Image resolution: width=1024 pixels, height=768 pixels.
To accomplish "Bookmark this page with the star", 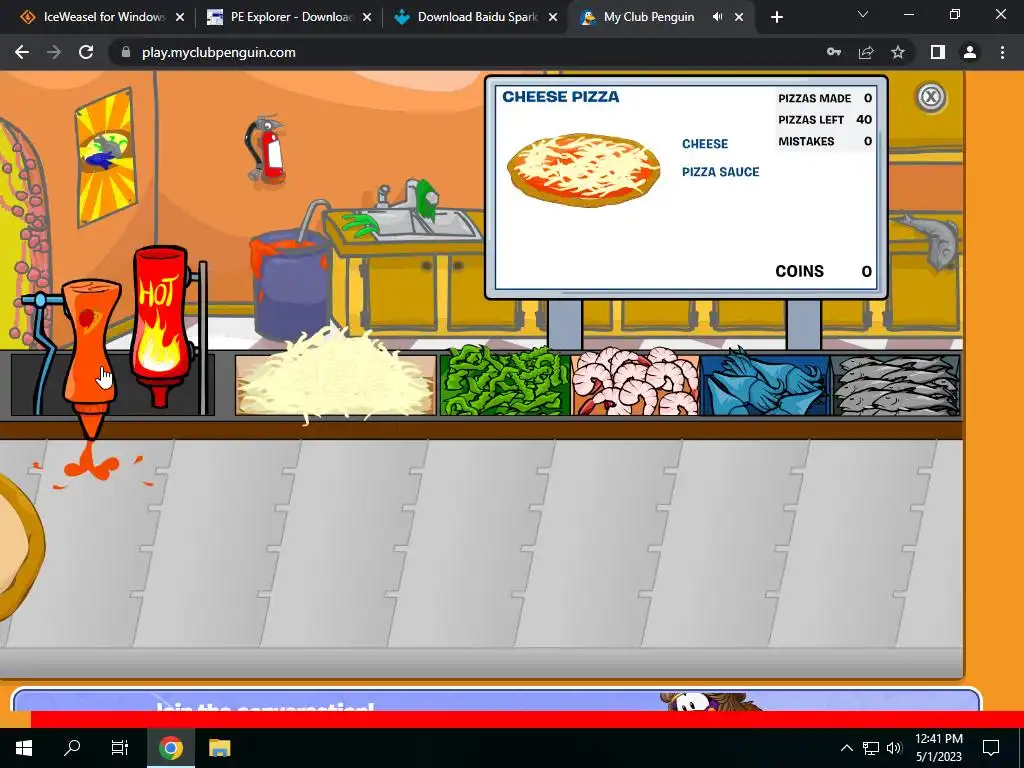I will pyautogui.click(x=898, y=52).
